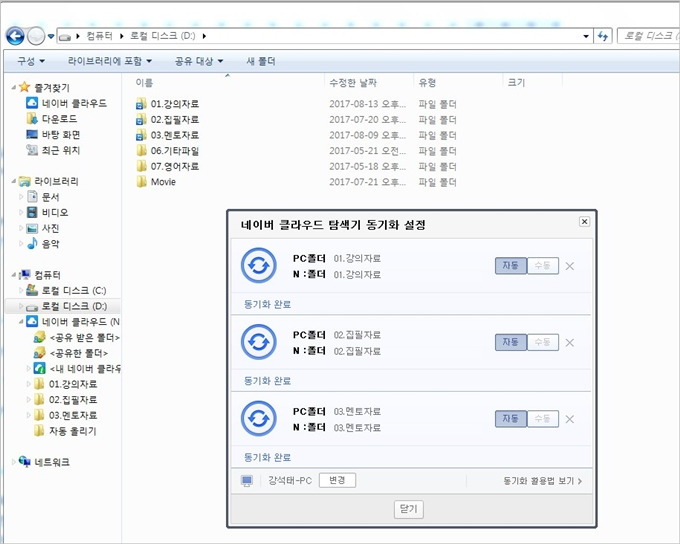Image resolution: width=680 pixels, height=544 pixels.
Task: Remove the 02.집필자료 sync pair
Action: click(570, 343)
